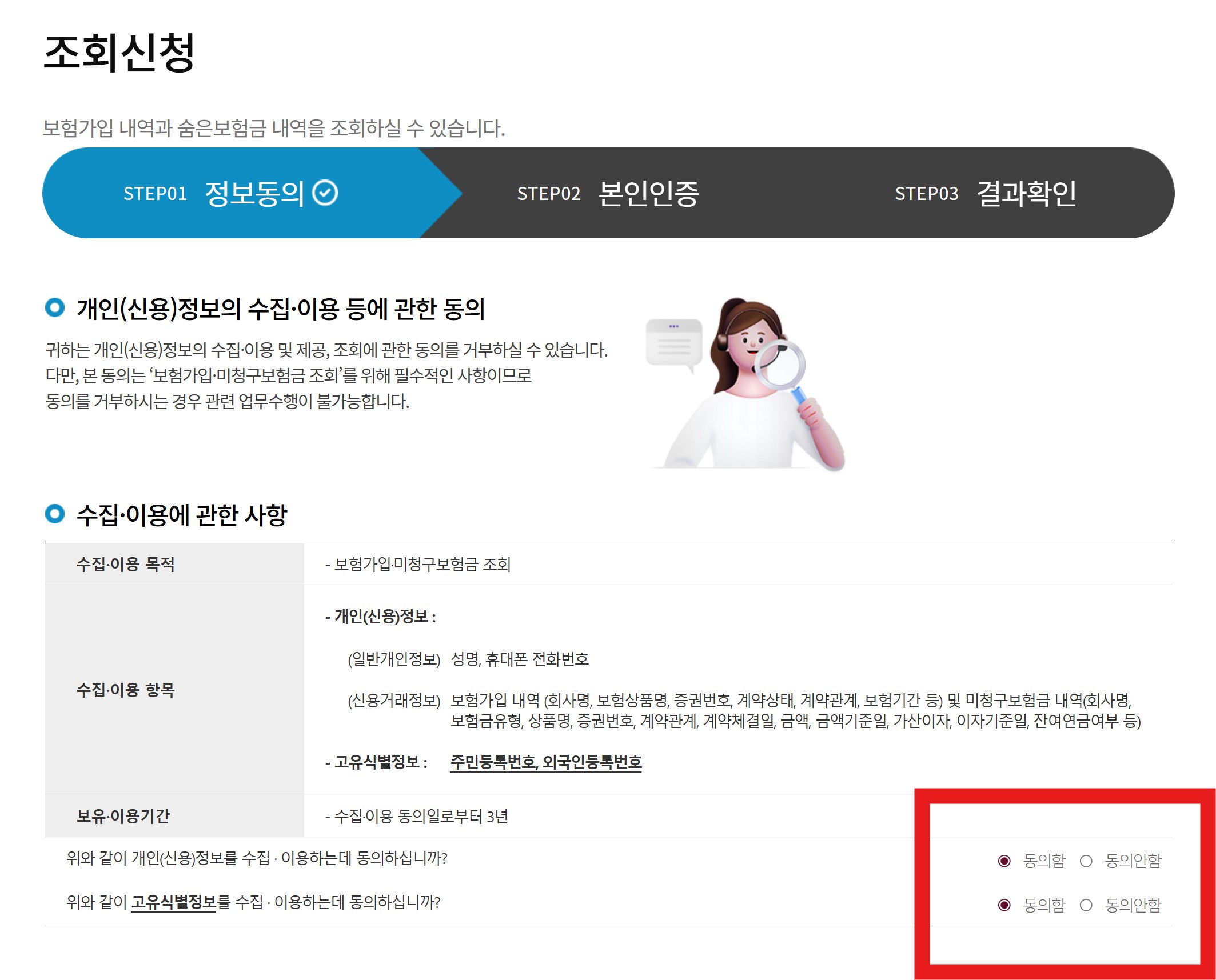Click the blue bullet icon before 개인(신용)정보의 수집·이용 heading
Image resolution: width=1216 pixels, height=980 pixels.
click(55, 308)
